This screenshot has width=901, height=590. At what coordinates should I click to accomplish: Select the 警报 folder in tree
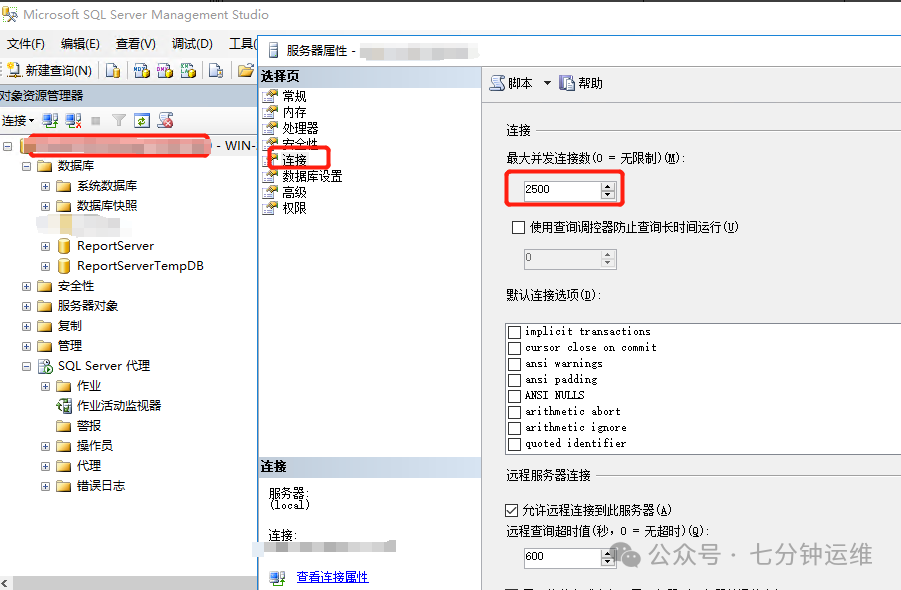[x=79, y=426]
